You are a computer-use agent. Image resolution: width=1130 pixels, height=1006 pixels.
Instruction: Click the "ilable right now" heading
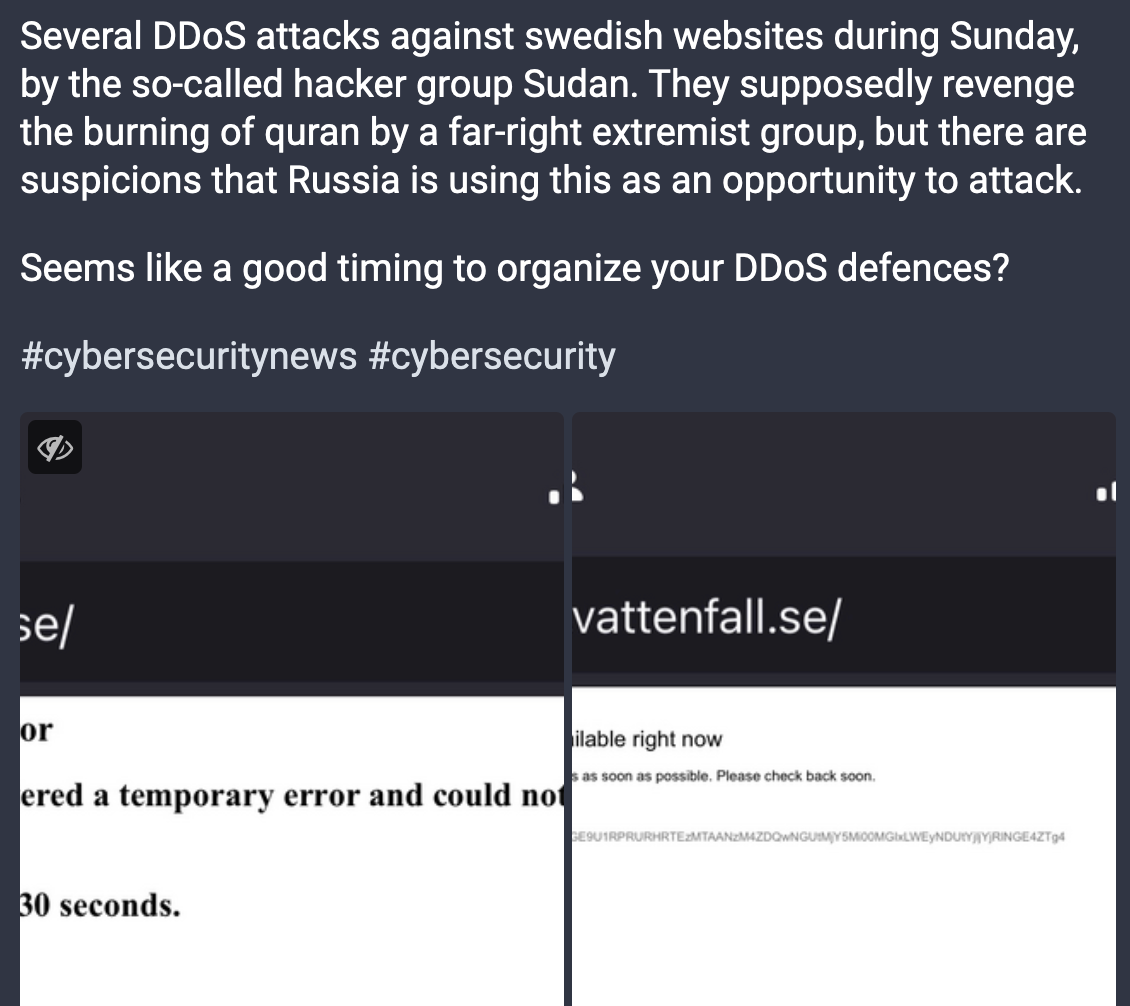pos(646,739)
